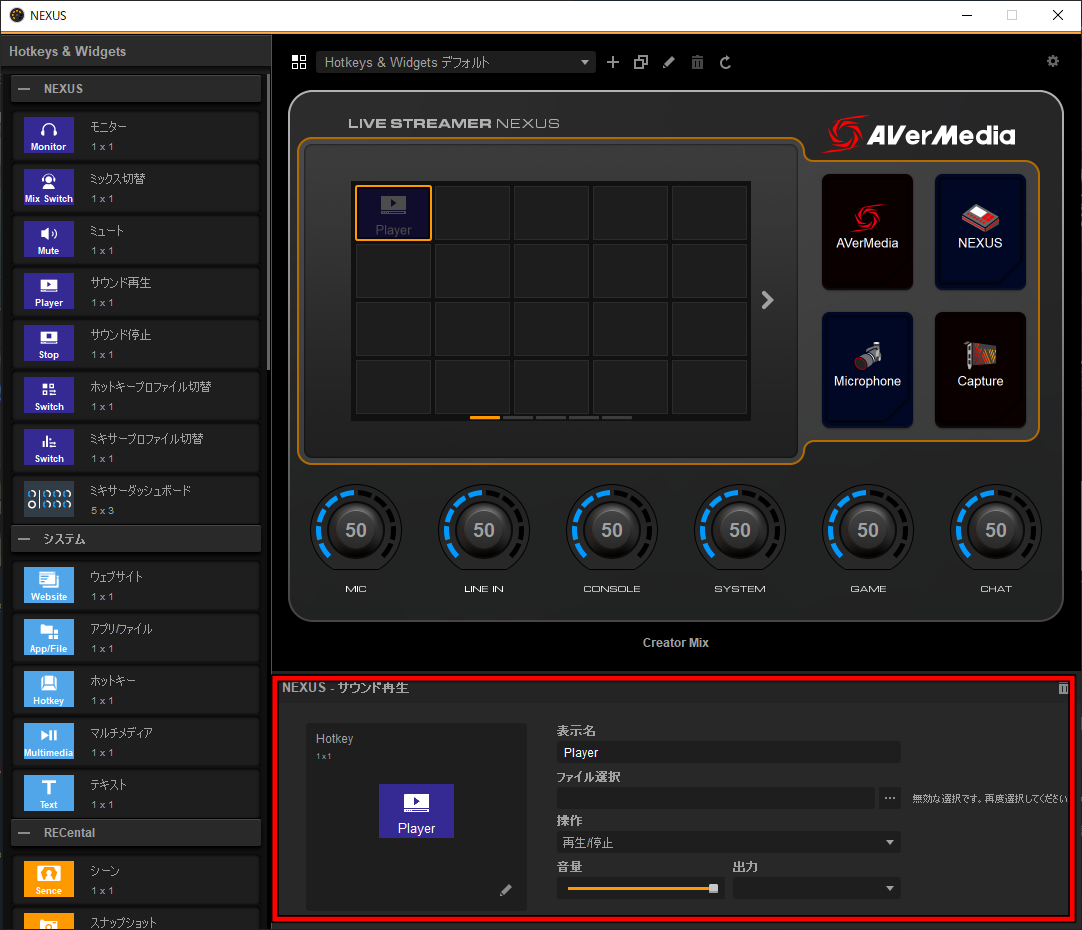The image size is (1082, 930).
Task: Select the Website widget icon
Action: 48,585
